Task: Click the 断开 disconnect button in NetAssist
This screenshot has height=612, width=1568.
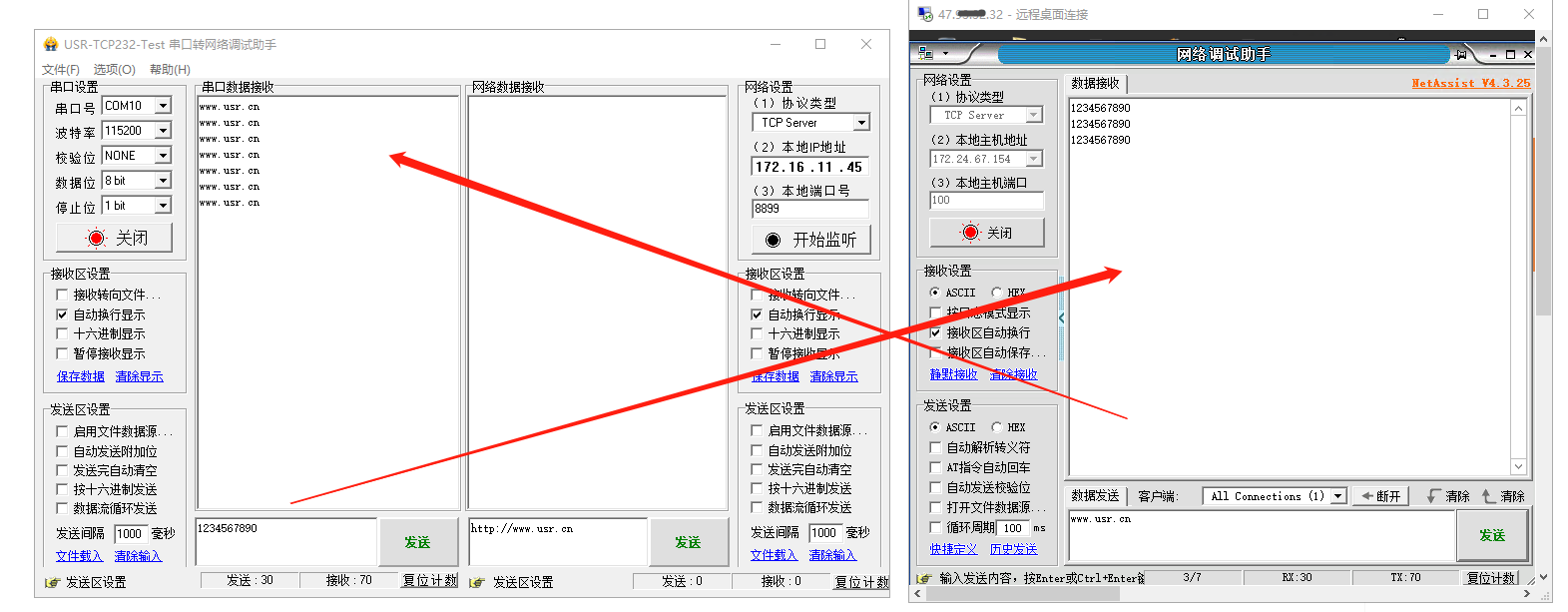Action: [1380, 496]
